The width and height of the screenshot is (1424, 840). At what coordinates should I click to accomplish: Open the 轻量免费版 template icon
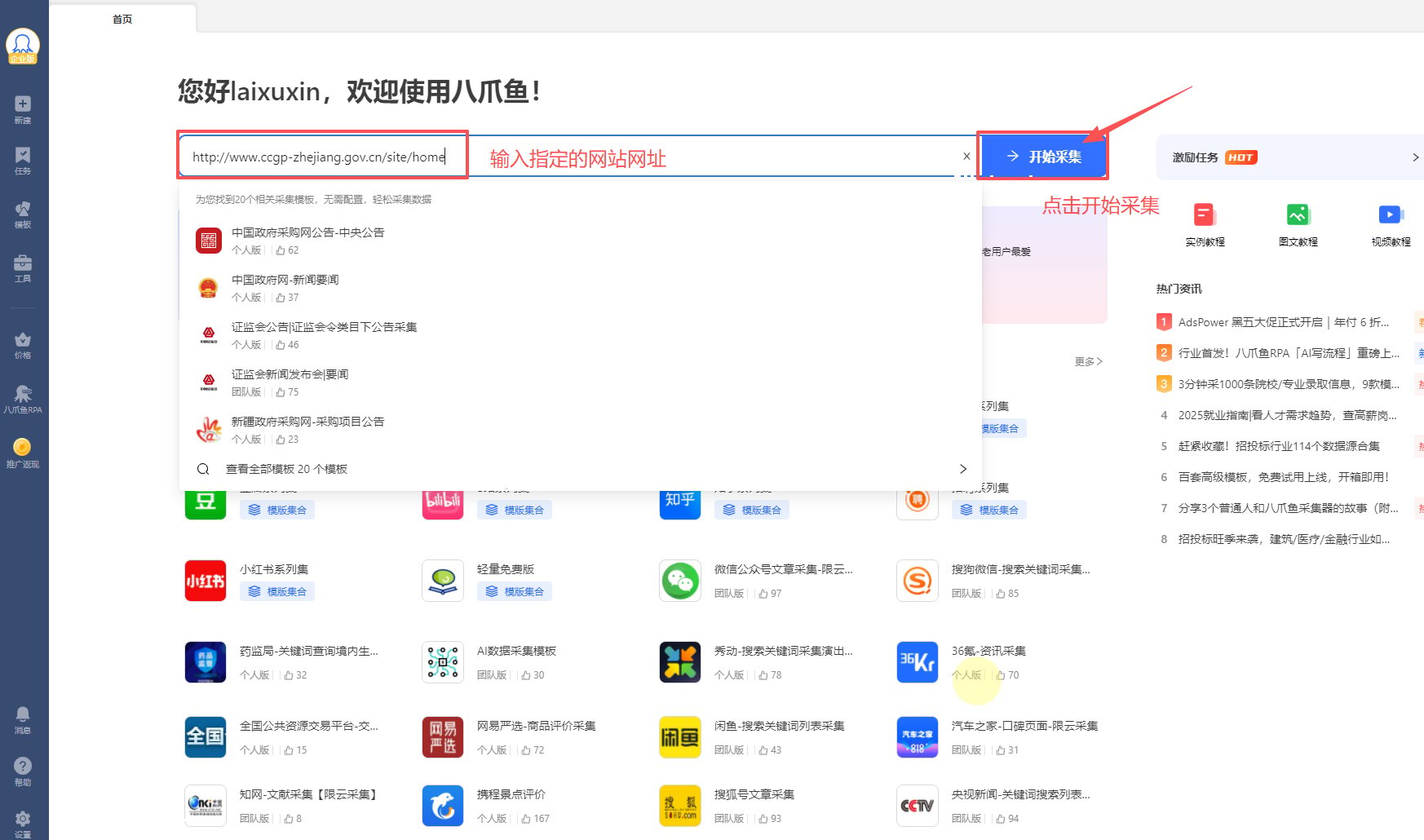[x=443, y=581]
